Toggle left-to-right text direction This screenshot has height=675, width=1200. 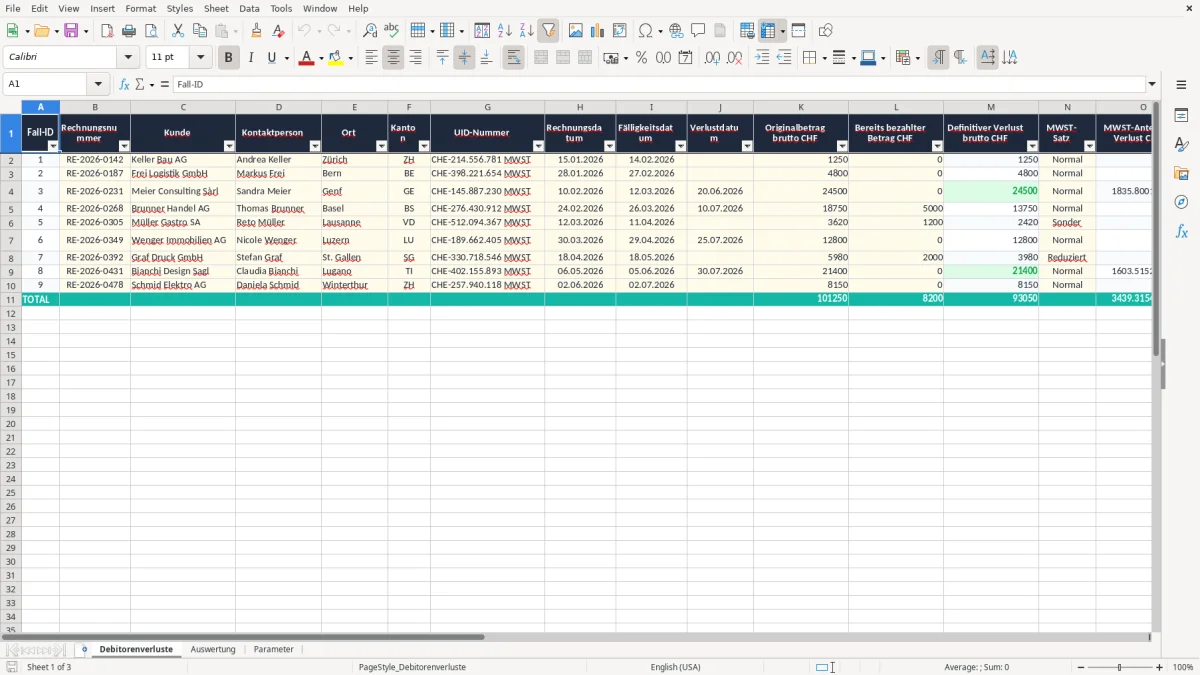pos(938,58)
